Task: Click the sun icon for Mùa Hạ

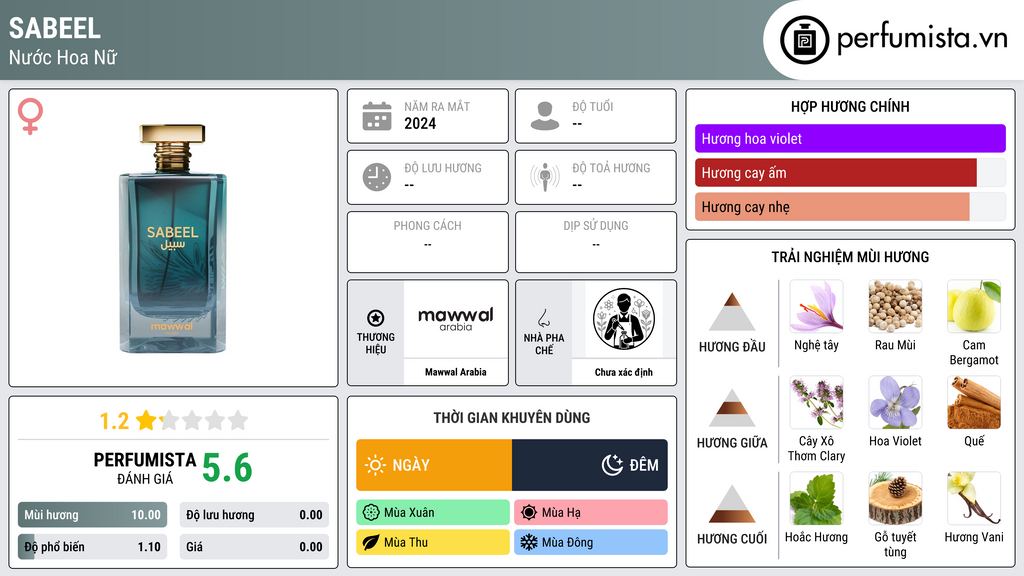Action: (529, 513)
